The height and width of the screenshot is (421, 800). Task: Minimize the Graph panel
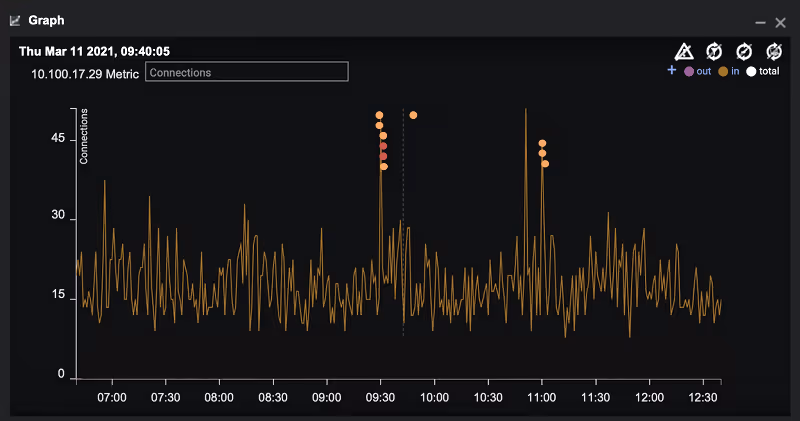point(760,22)
